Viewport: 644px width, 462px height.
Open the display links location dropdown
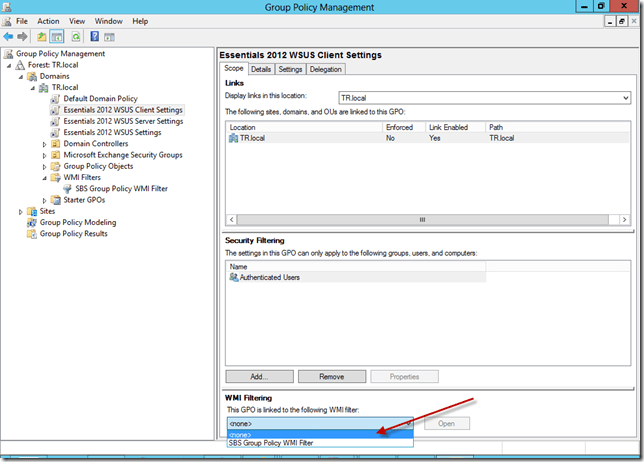(x=625, y=98)
